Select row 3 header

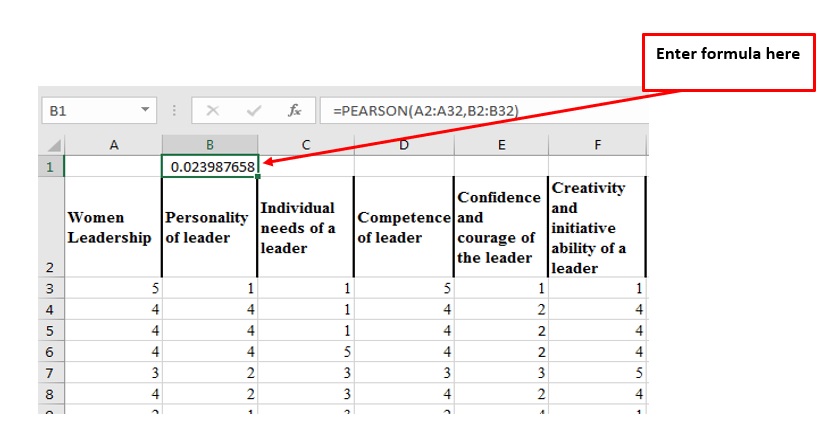click(x=50, y=288)
